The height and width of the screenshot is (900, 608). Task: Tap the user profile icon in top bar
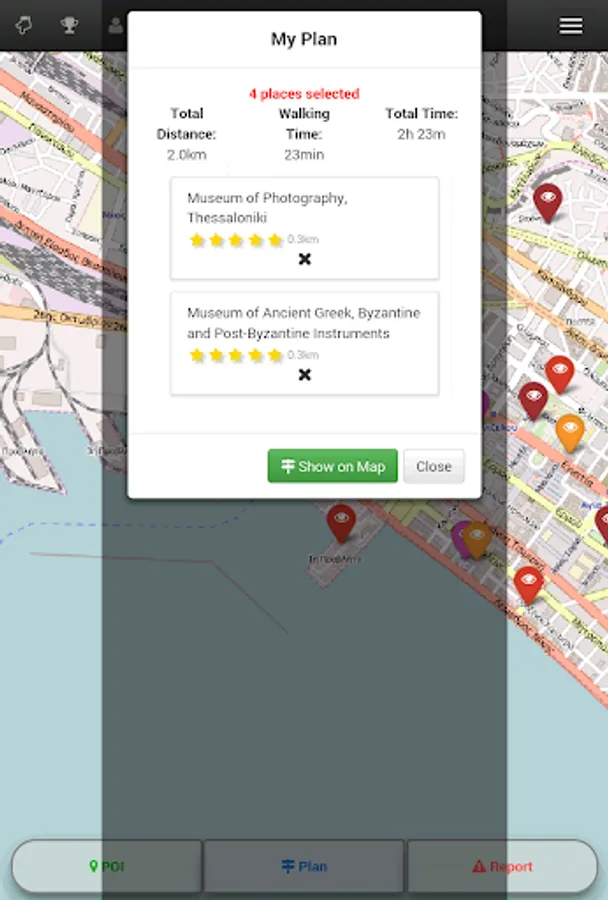pos(115,25)
